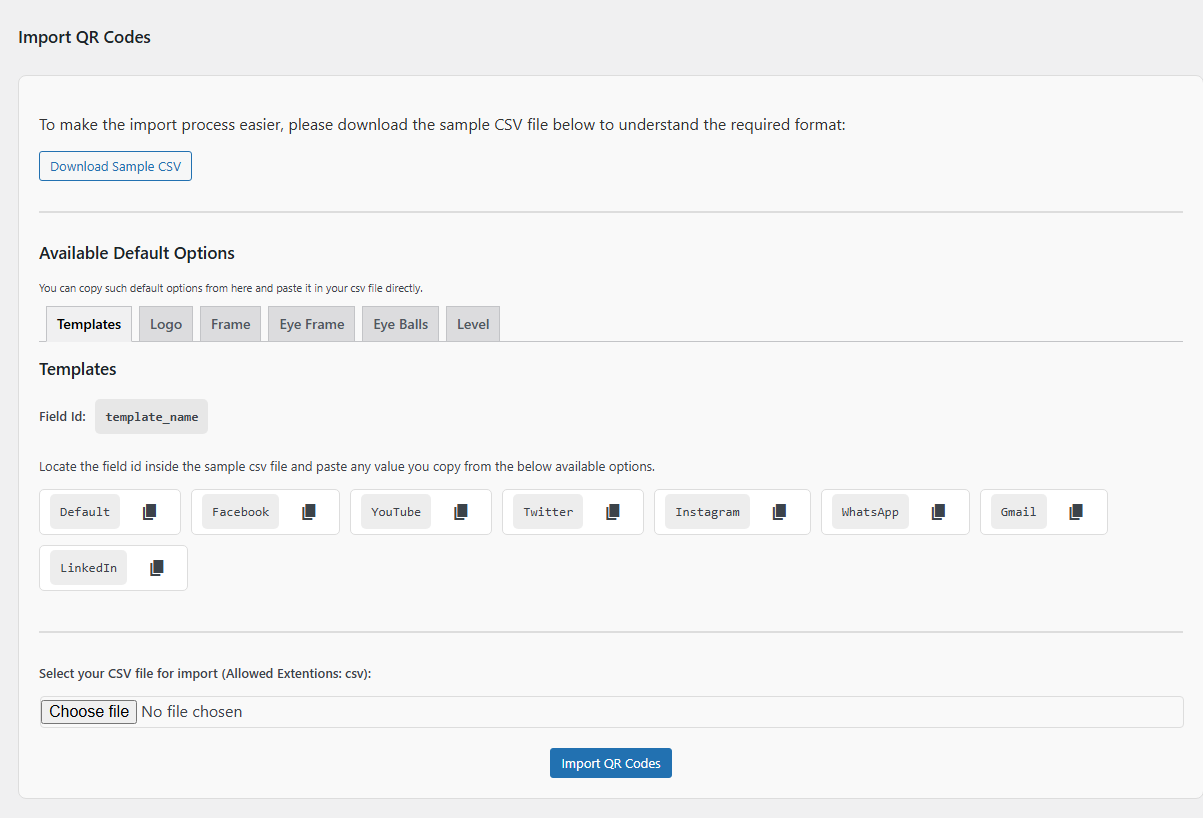Select the Eye Frame tab

point(312,324)
